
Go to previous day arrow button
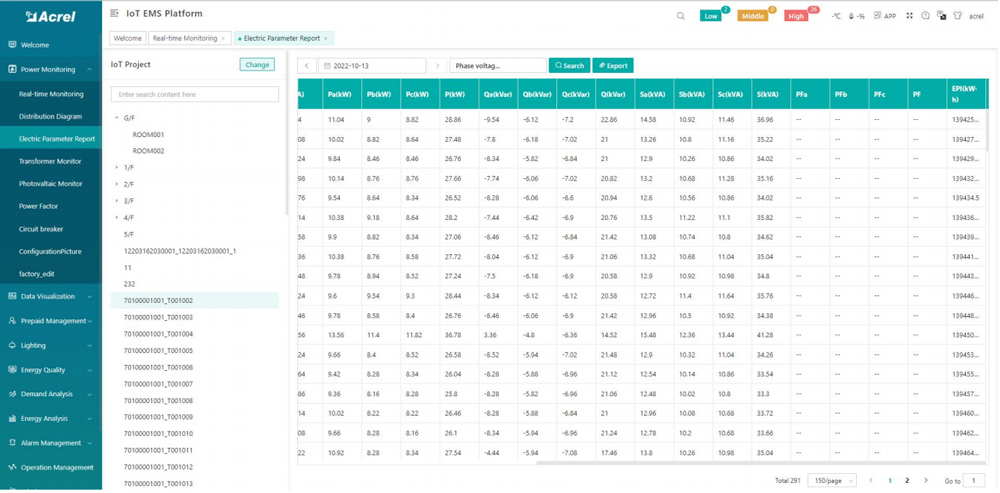click(x=307, y=66)
